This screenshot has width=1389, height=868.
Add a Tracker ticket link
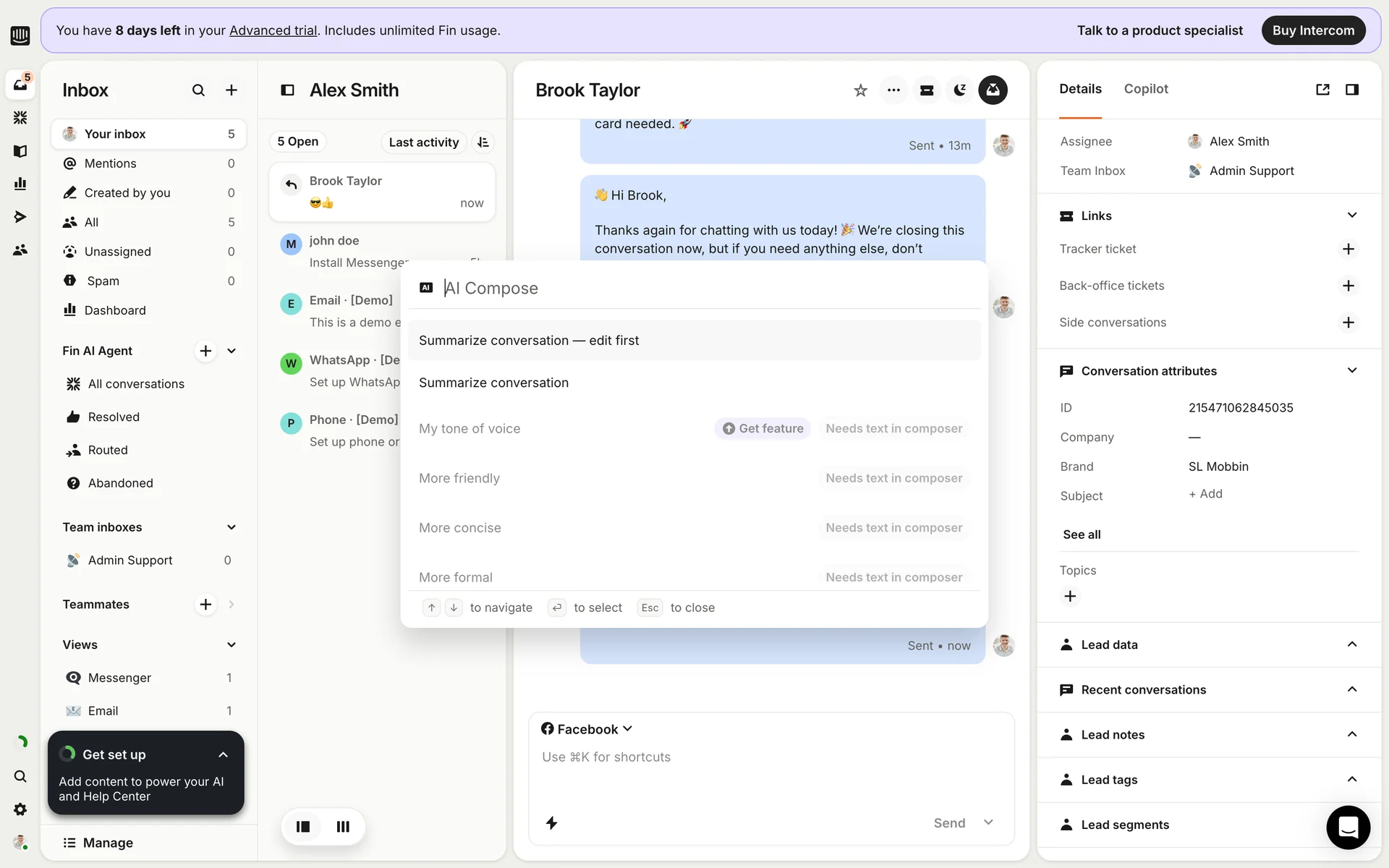tap(1348, 249)
